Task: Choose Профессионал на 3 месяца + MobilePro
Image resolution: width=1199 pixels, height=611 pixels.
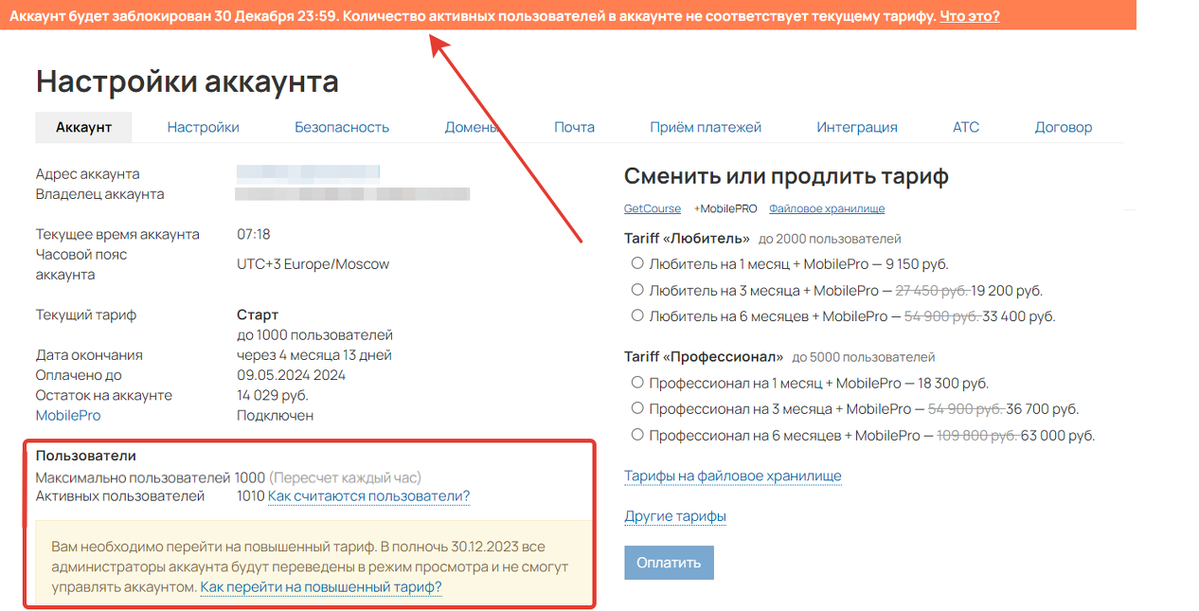Action: (637, 408)
